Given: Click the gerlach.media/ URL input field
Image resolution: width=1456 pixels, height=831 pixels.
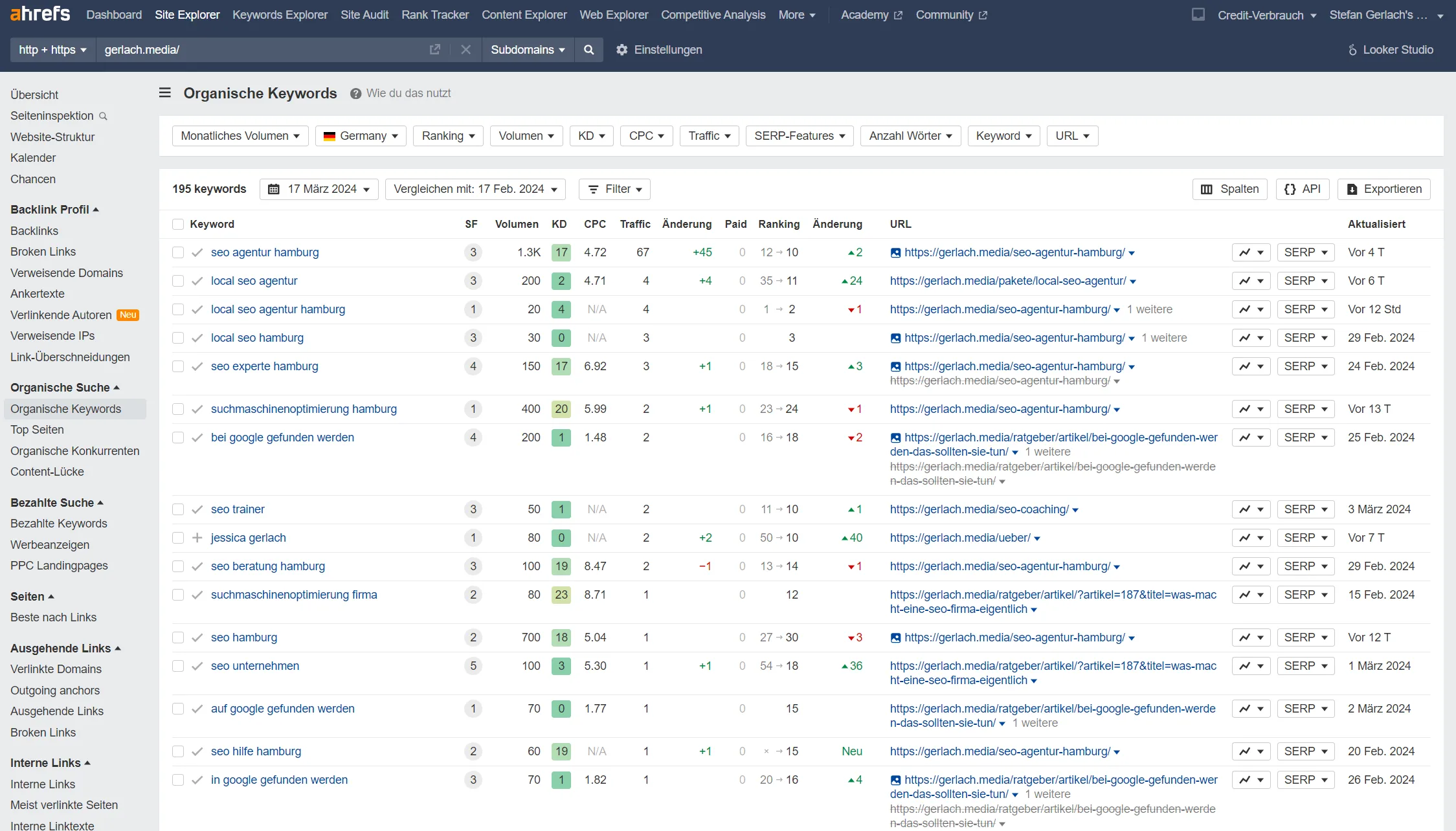Looking at the screenshot, I should pos(259,50).
